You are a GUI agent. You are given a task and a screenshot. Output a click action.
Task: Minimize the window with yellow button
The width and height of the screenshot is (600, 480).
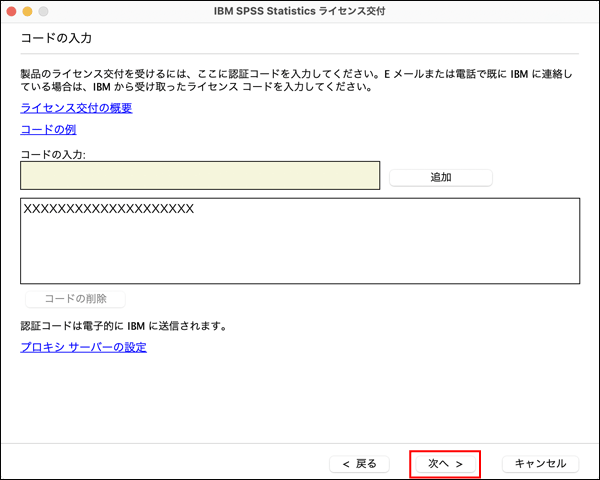click(28, 11)
